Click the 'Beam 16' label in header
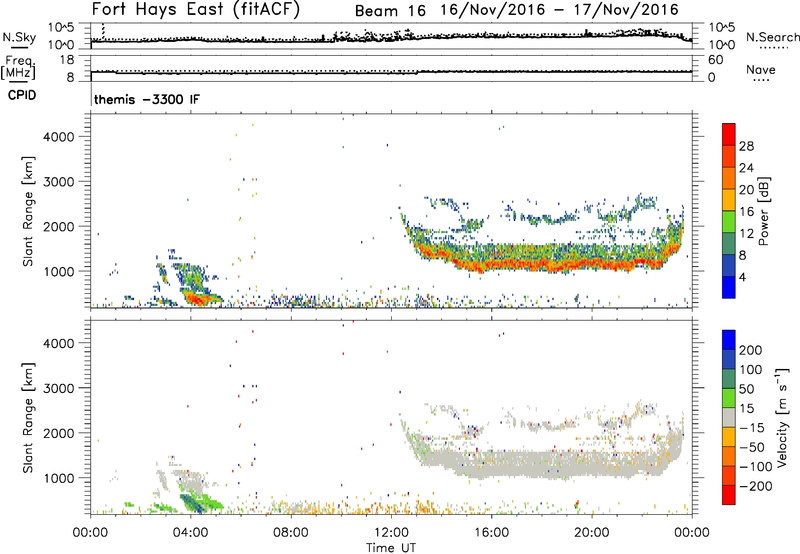Screen dimensions: 800x554 [390, 11]
